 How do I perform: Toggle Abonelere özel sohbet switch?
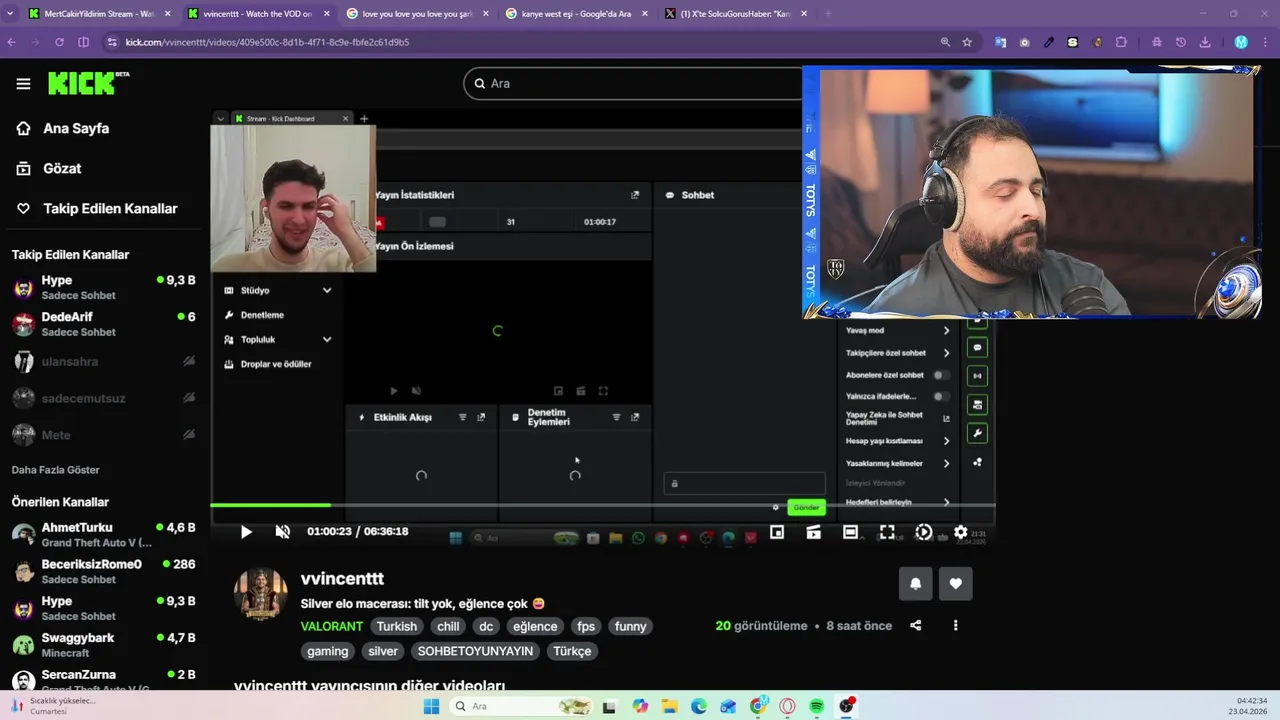click(x=939, y=375)
